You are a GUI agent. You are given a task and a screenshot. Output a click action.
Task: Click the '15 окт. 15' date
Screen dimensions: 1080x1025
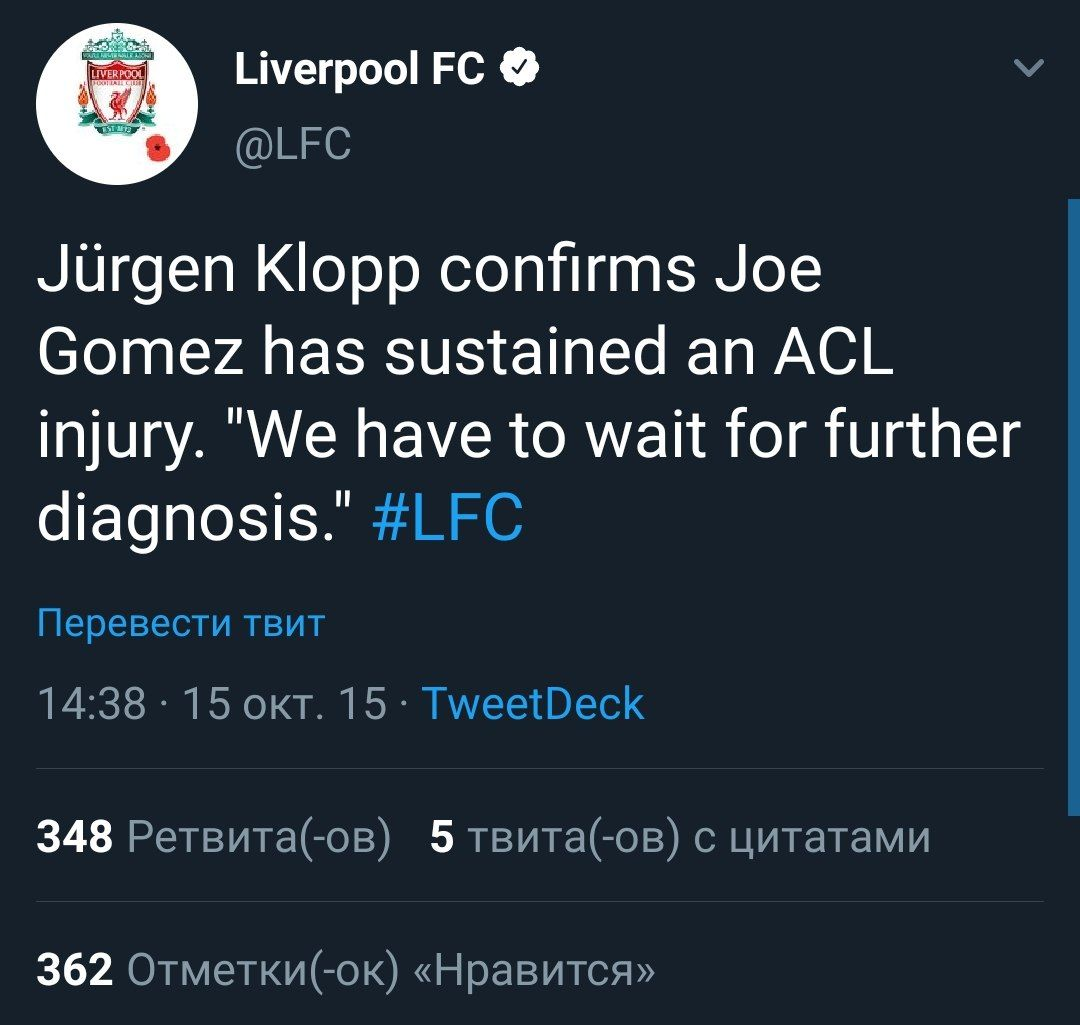point(285,704)
